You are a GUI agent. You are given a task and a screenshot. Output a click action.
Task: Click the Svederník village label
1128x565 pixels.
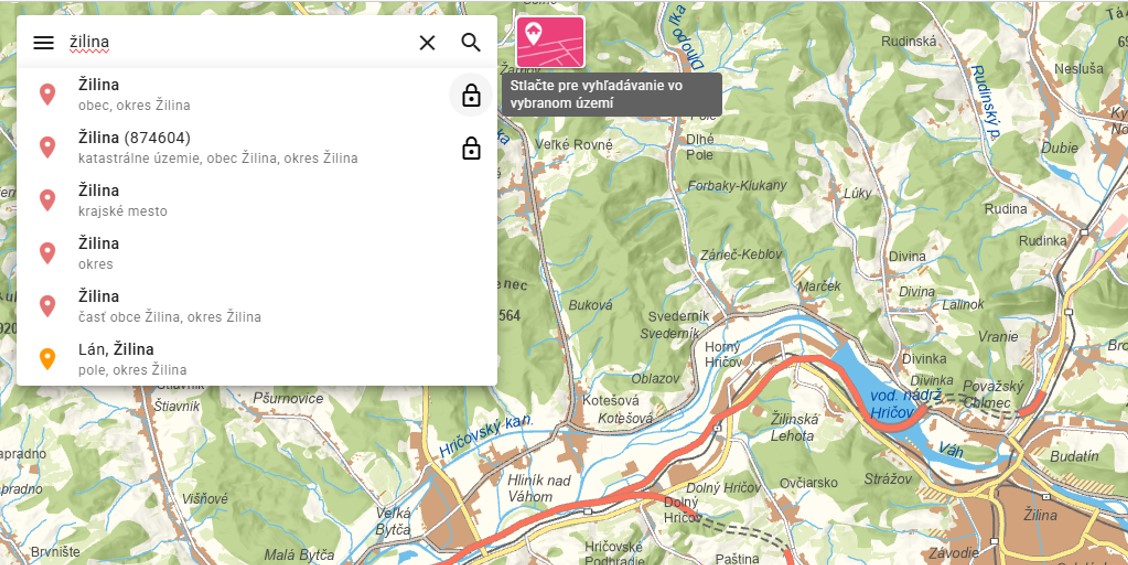click(677, 315)
